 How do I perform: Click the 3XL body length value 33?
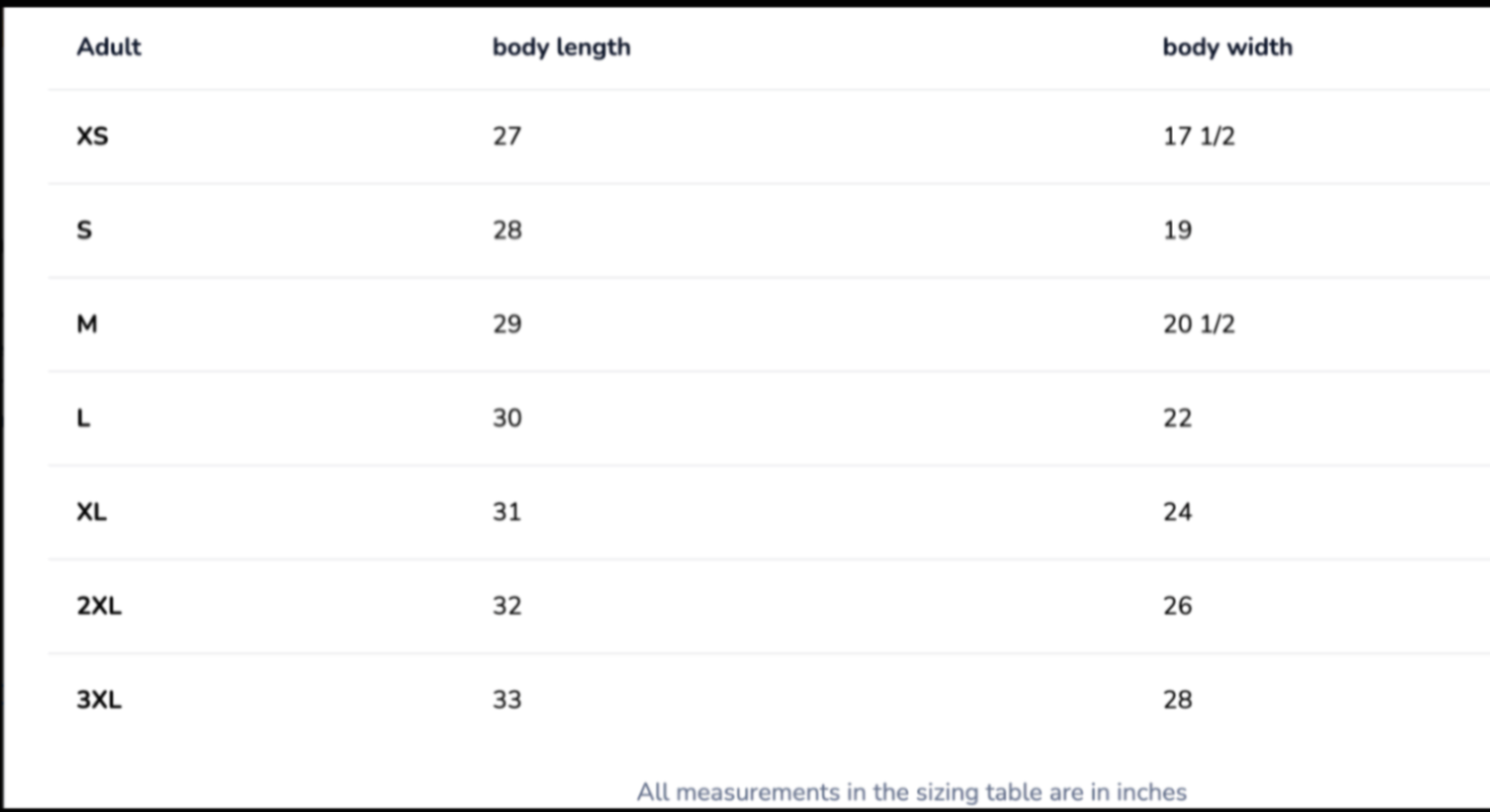coord(507,700)
